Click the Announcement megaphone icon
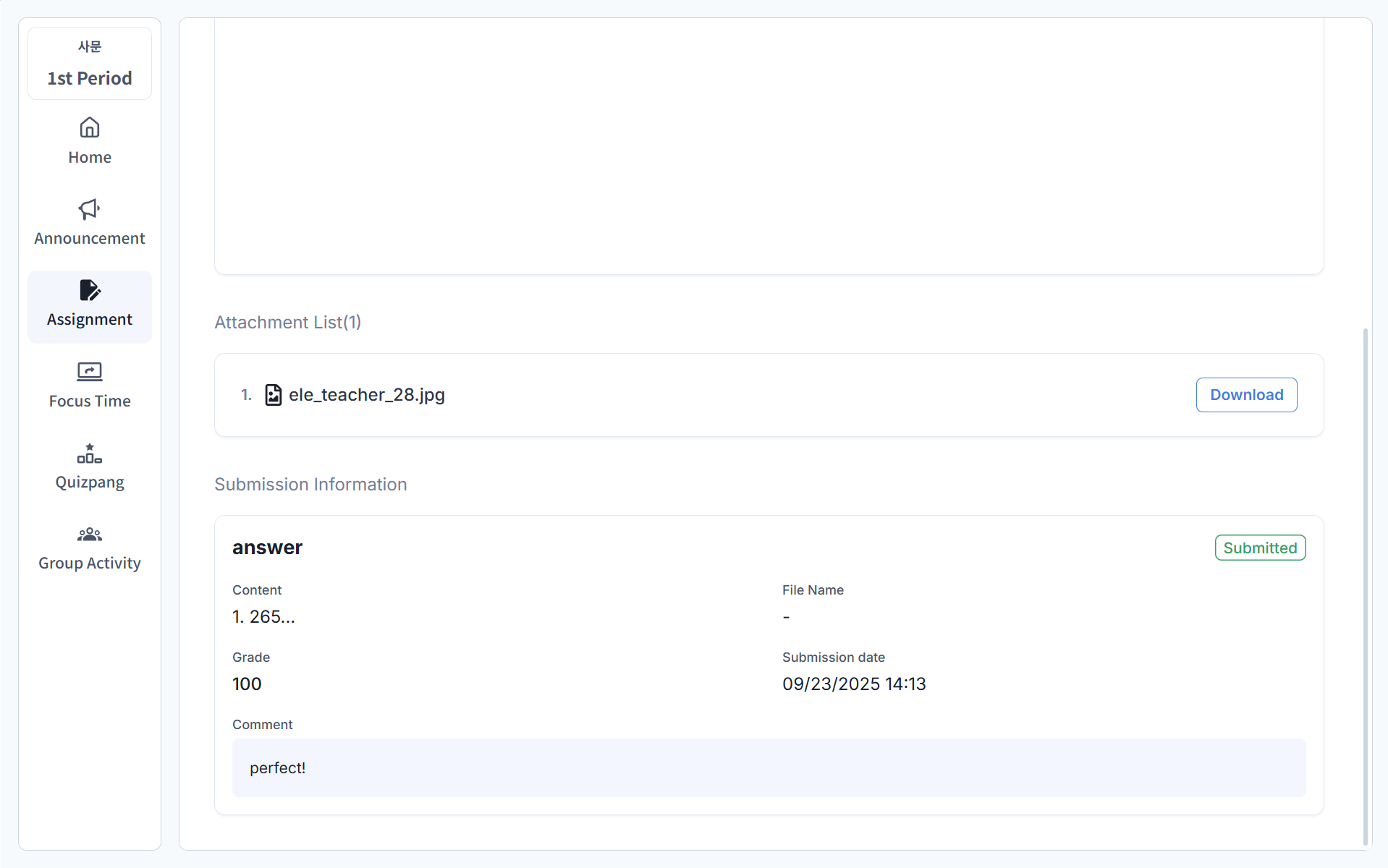The height and width of the screenshot is (868, 1388). click(x=90, y=209)
